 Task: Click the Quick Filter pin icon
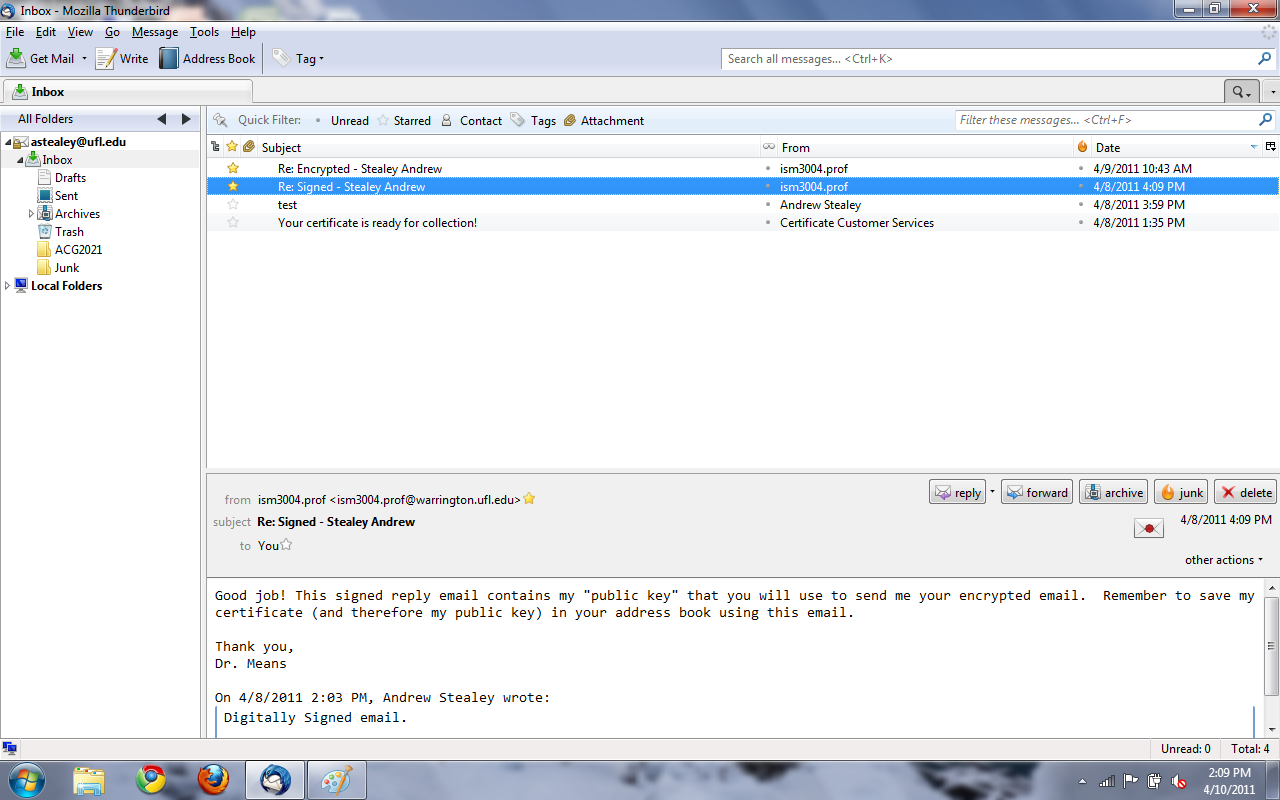(220, 120)
